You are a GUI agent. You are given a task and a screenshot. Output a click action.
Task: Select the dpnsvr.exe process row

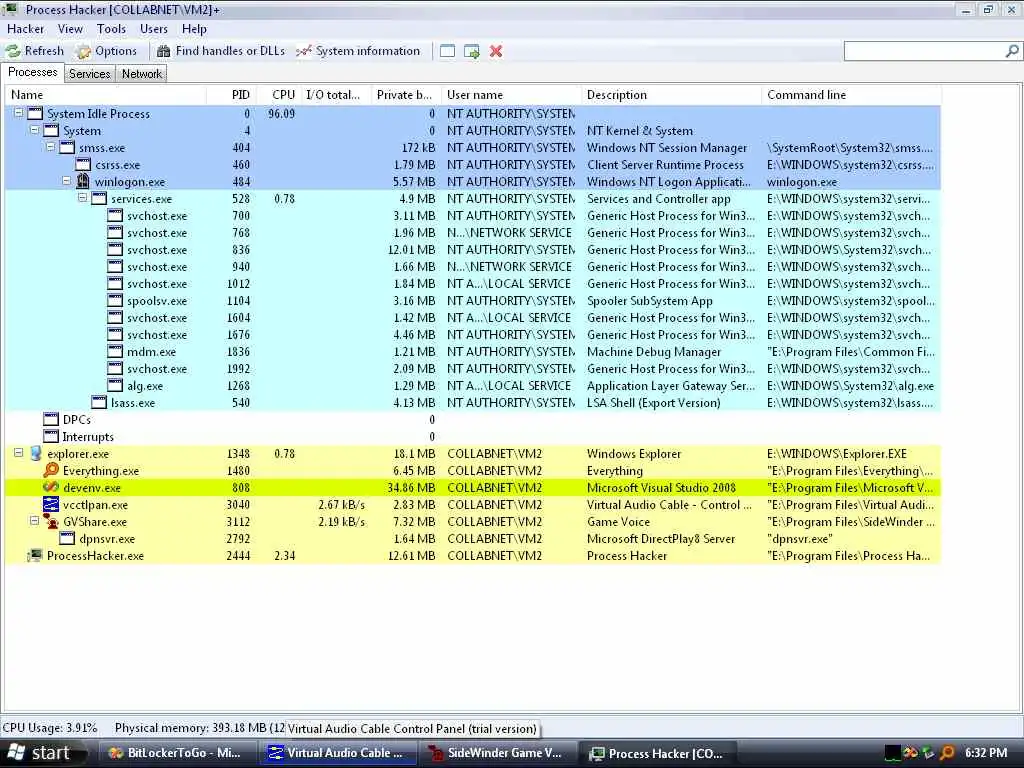[473, 539]
